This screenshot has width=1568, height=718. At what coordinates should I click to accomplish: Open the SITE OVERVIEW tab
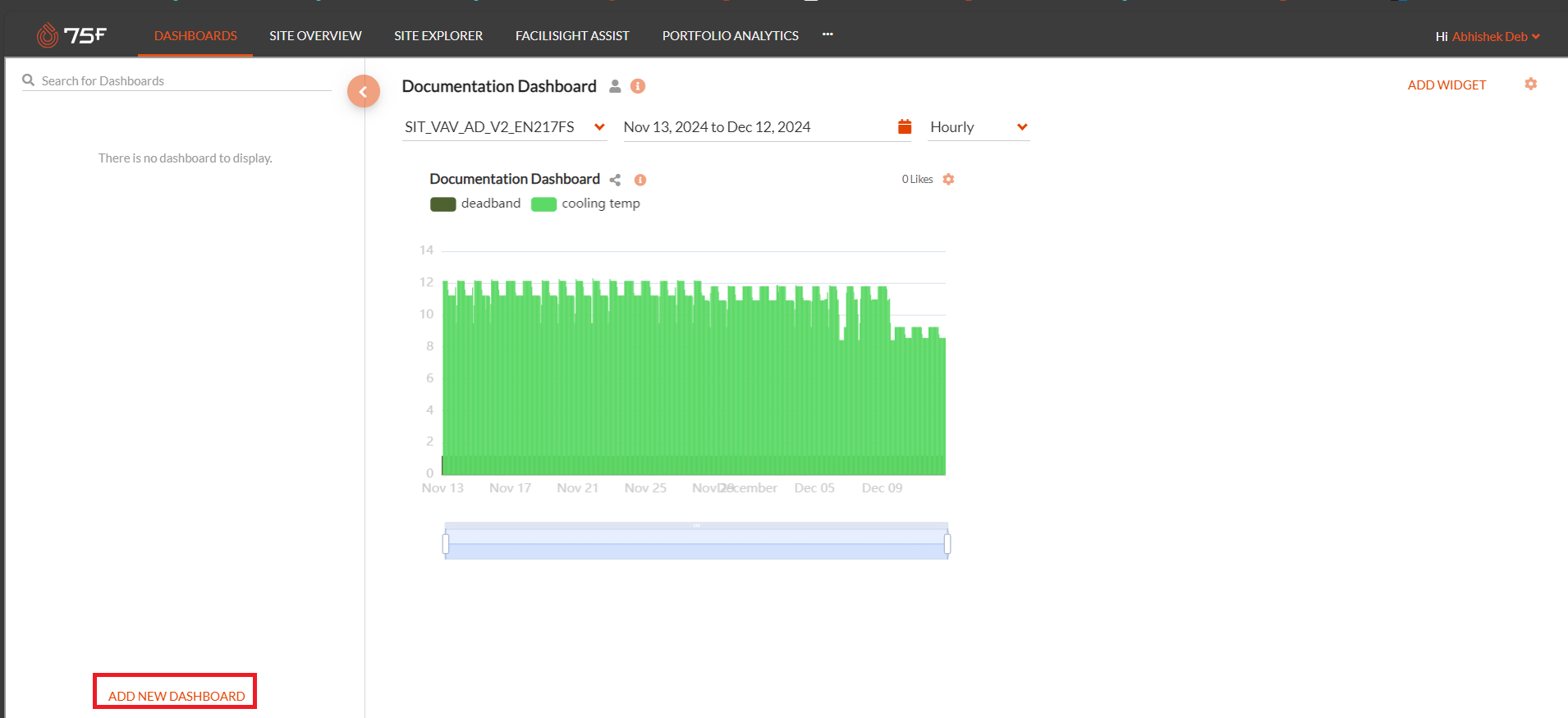point(315,35)
